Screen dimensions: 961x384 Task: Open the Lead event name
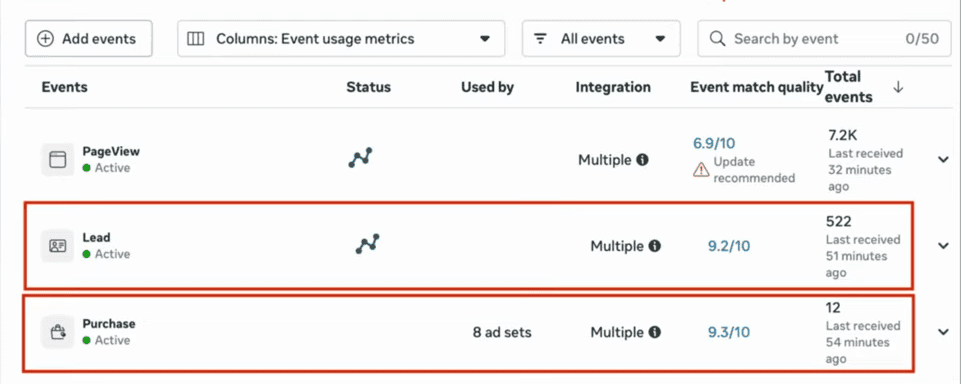96,237
